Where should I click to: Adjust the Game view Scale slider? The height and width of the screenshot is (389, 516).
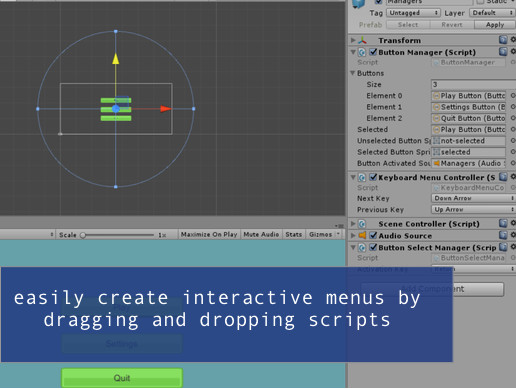pos(118,235)
